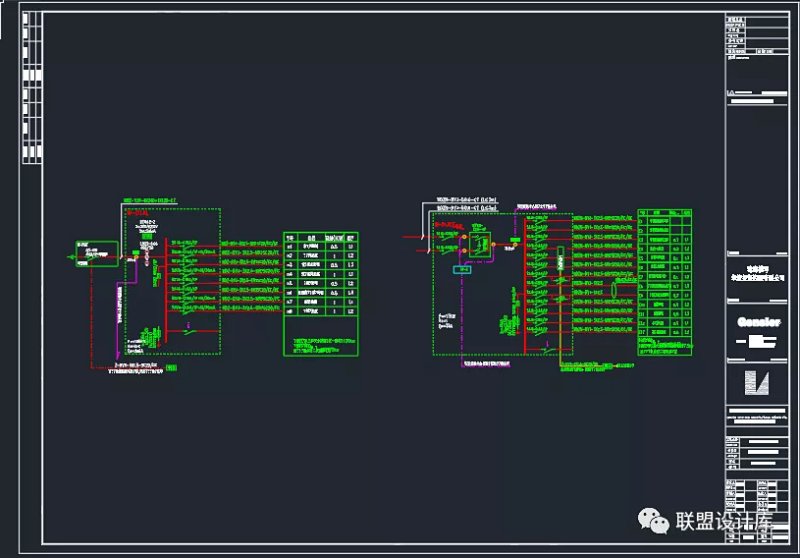Click the cyan rectangle component in right panel

[461, 269]
